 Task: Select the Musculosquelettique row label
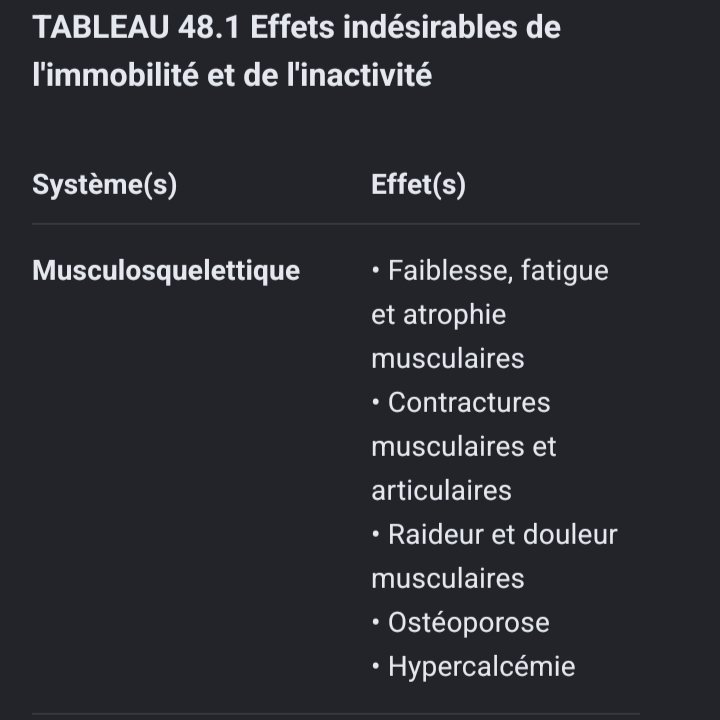tap(166, 271)
